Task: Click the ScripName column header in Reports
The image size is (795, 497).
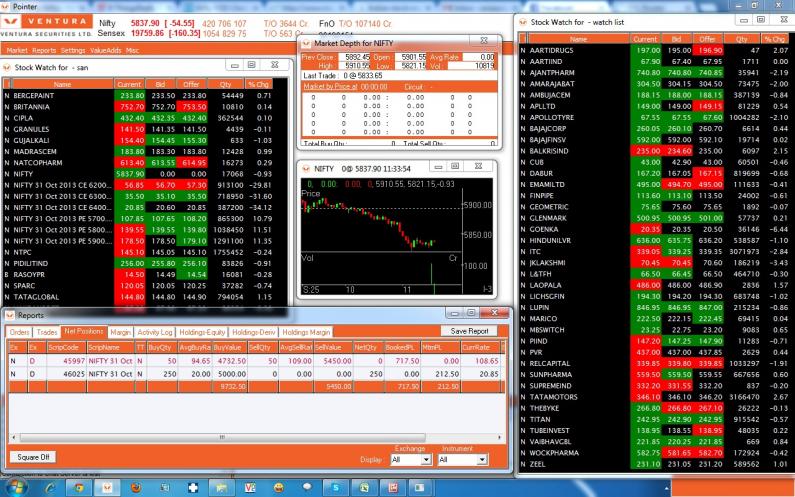Action: (x=111, y=347)
